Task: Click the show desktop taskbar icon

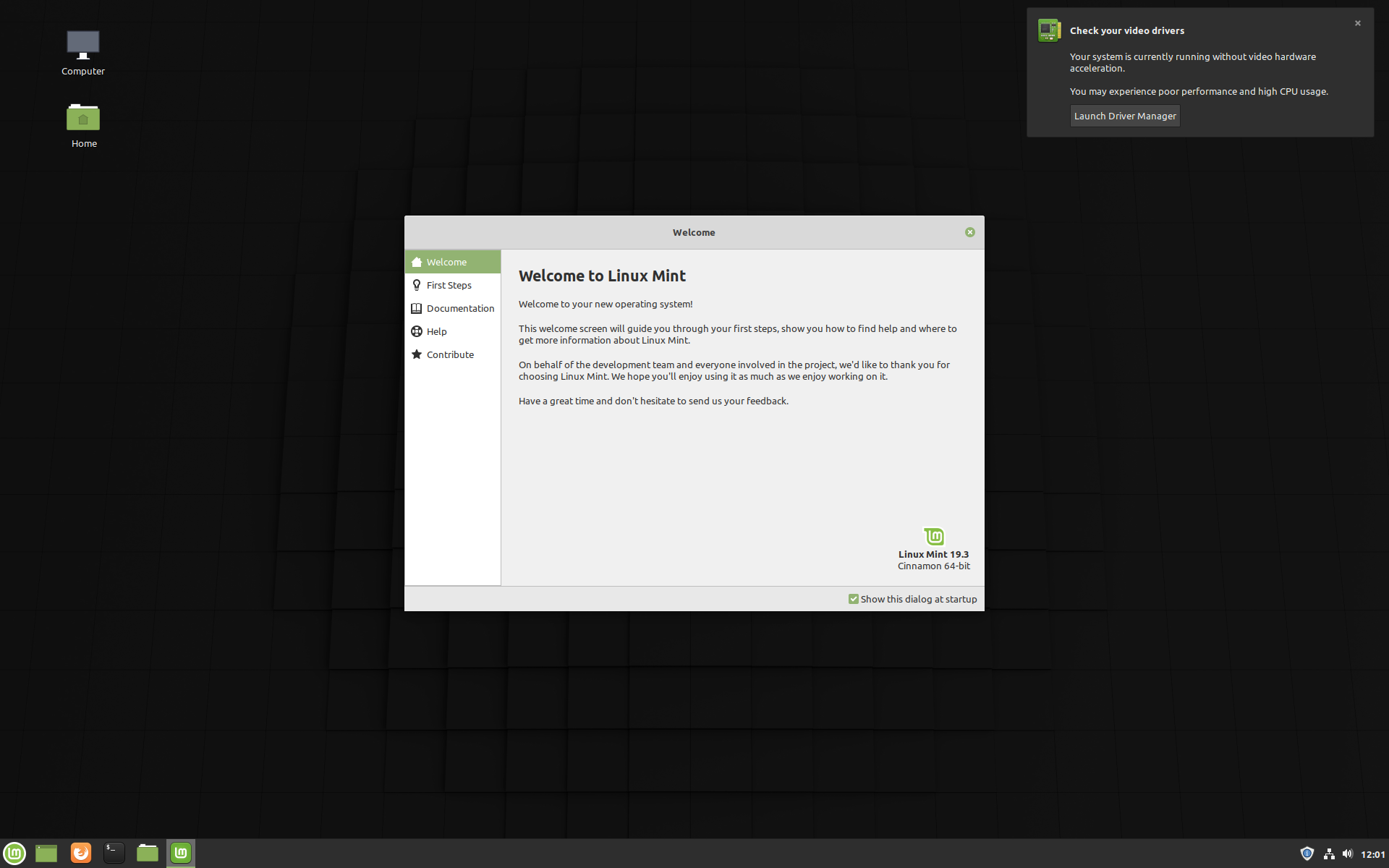Action: pos(46,853)
